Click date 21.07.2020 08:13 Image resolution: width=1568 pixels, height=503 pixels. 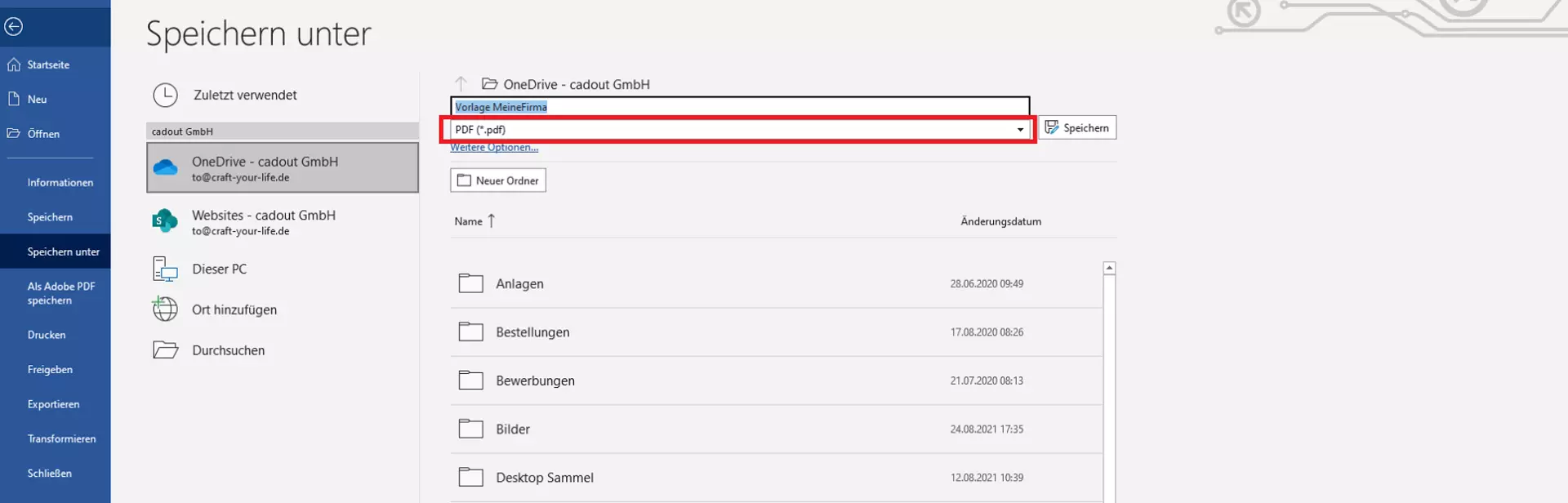point(987,381)
